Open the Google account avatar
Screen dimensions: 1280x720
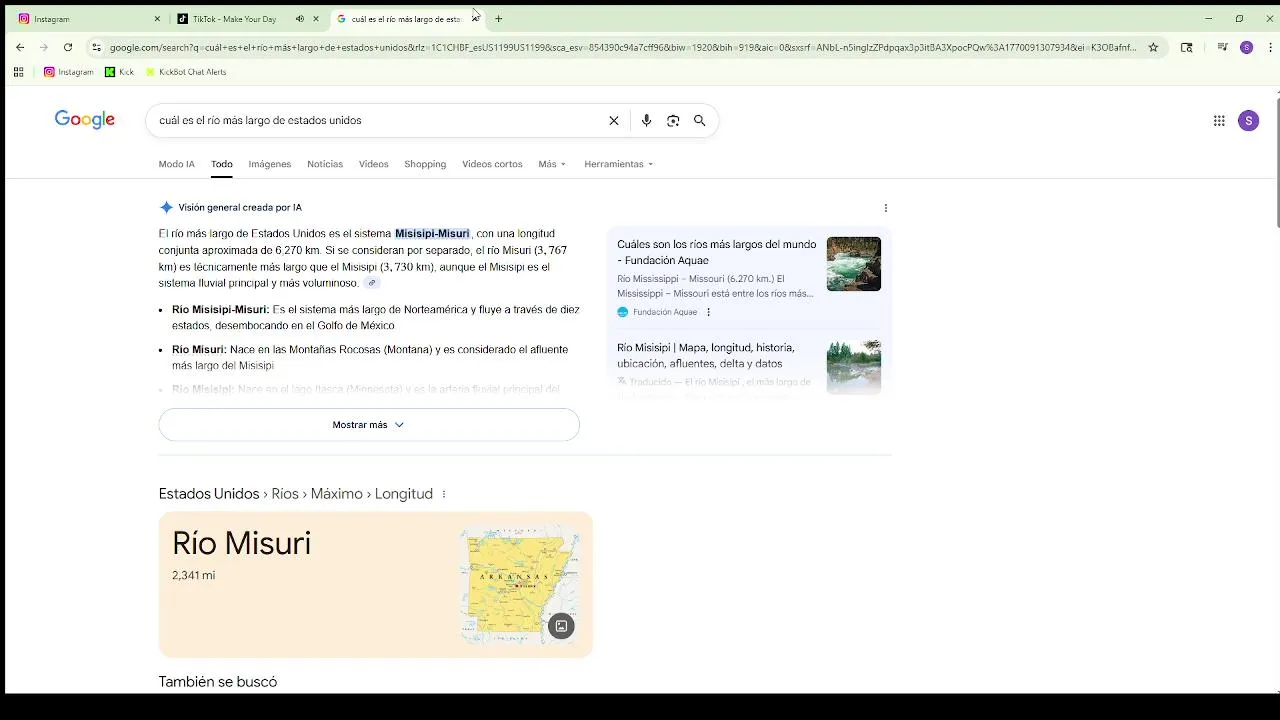tap(1248, 121)
